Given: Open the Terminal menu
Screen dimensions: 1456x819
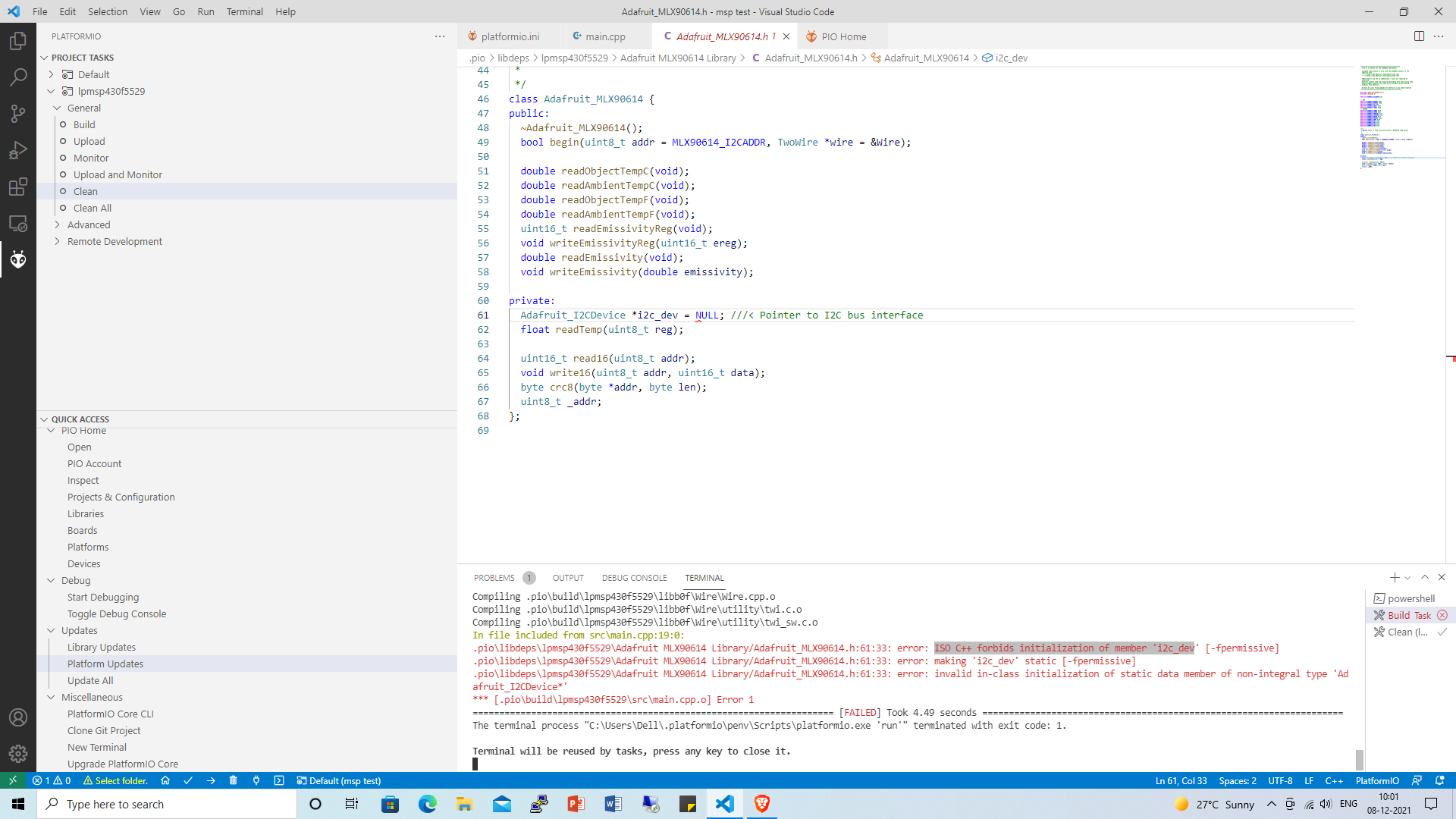Looking at the screenshot, I should [244, 11].
